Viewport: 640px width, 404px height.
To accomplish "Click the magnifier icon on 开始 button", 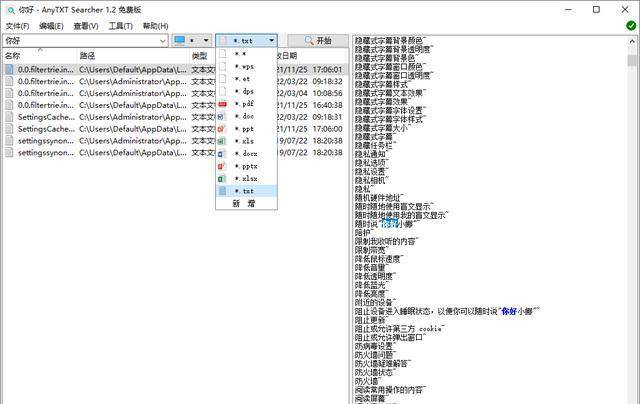I will tap(309, 40).
